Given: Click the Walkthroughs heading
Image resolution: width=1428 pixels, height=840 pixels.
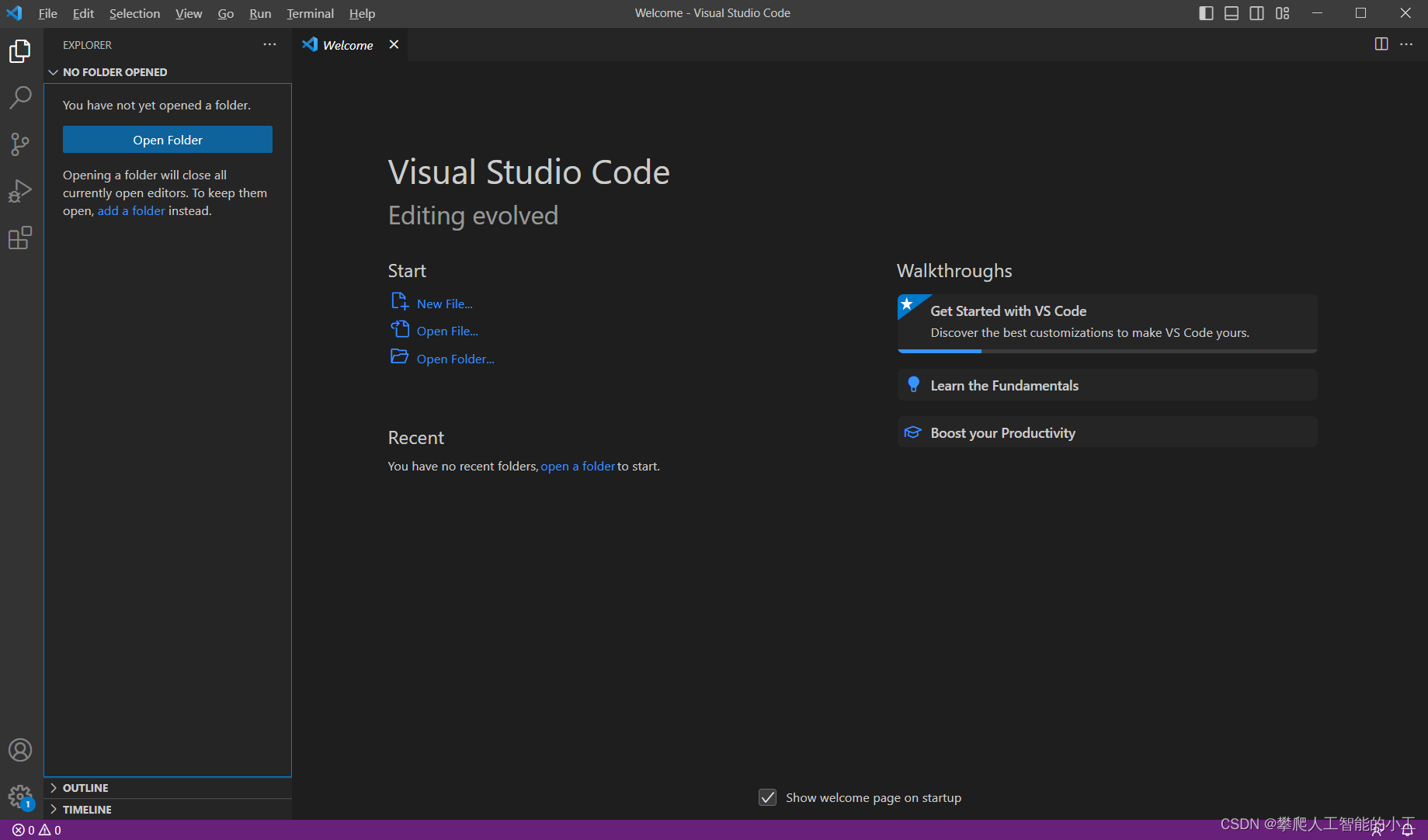Looking at the screenshot, I should click(x=954, y=270).
